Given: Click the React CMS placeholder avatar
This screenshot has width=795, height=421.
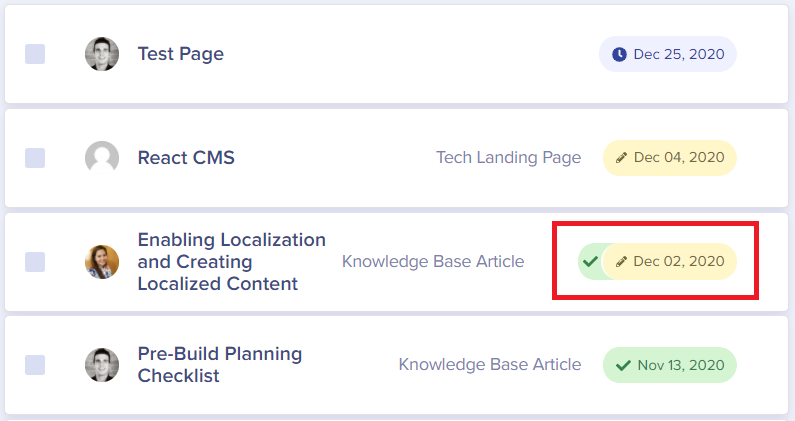Looking at the screenshot, I should point(102,158).
